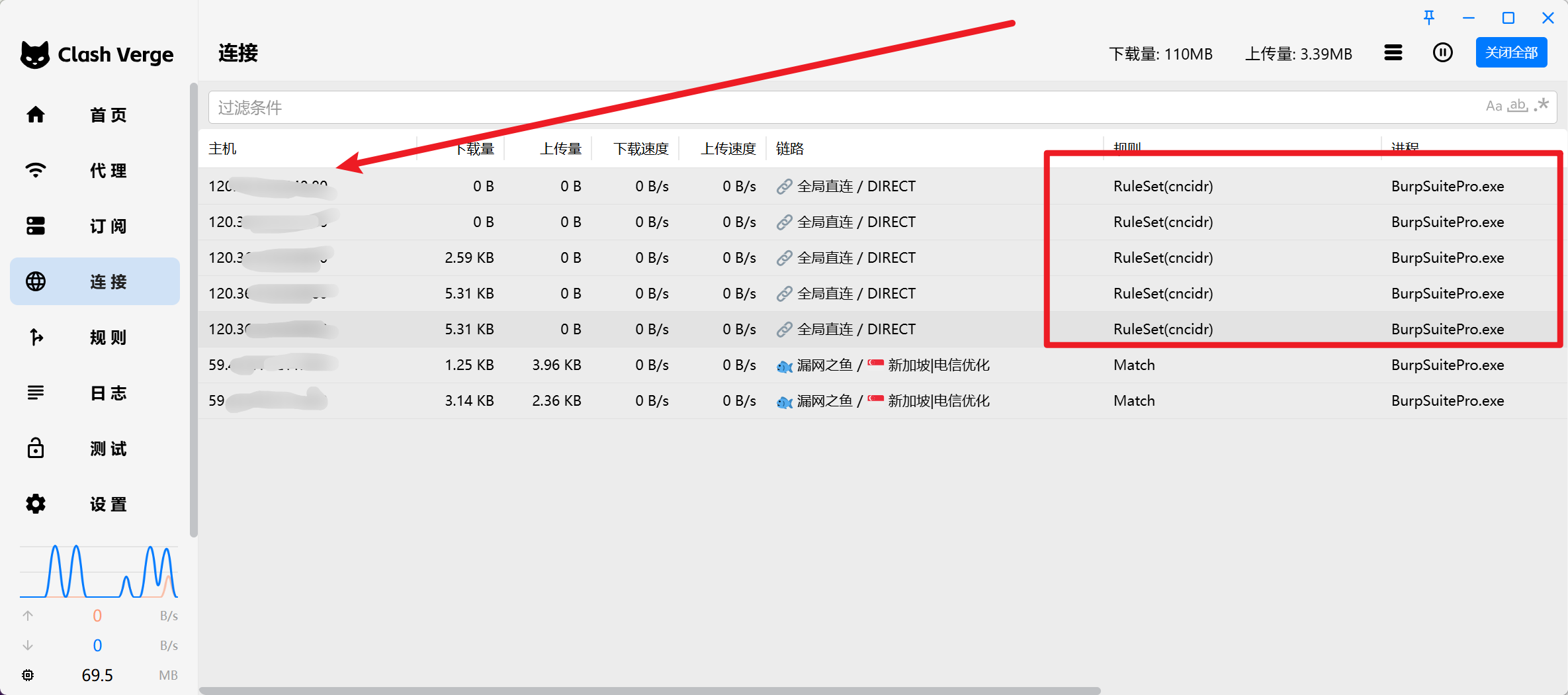Image resolution: width=1568 pixels, height=695 pixels.
Task: Click RuleSet(cncidr) in 2.59 KB row
Action: click(1163, 257)
